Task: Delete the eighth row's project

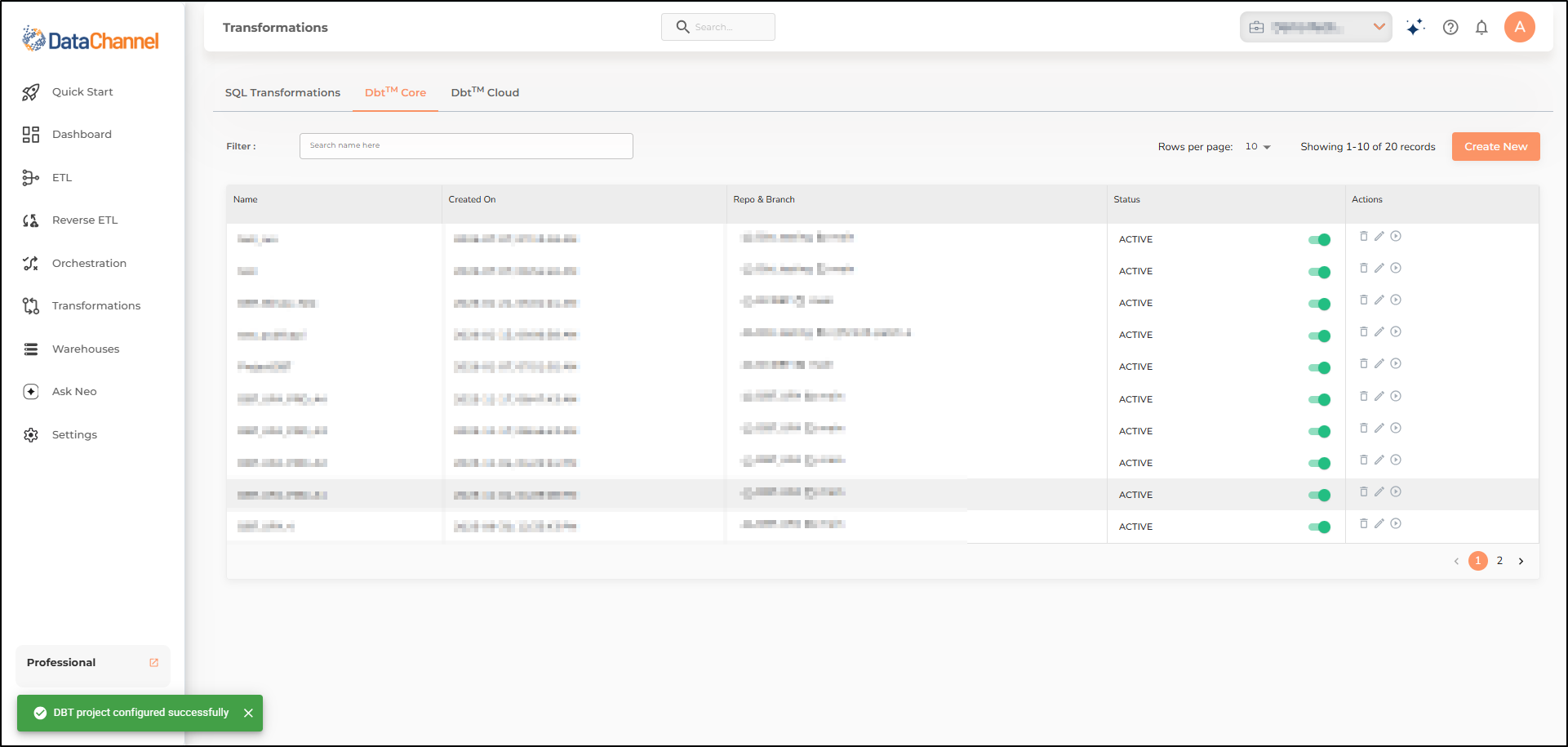Action: (1363, 460)
